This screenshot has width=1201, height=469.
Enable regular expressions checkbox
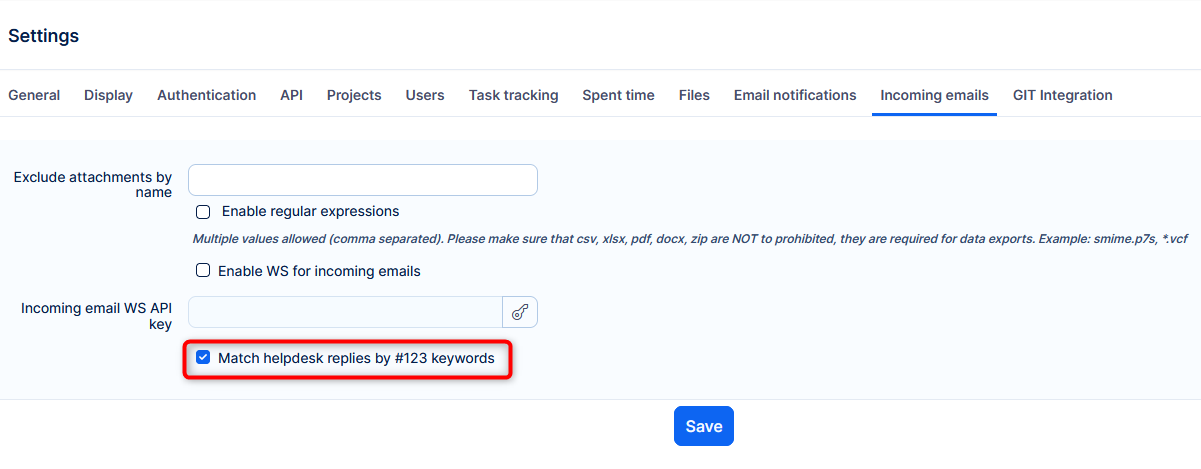(204, 212)
